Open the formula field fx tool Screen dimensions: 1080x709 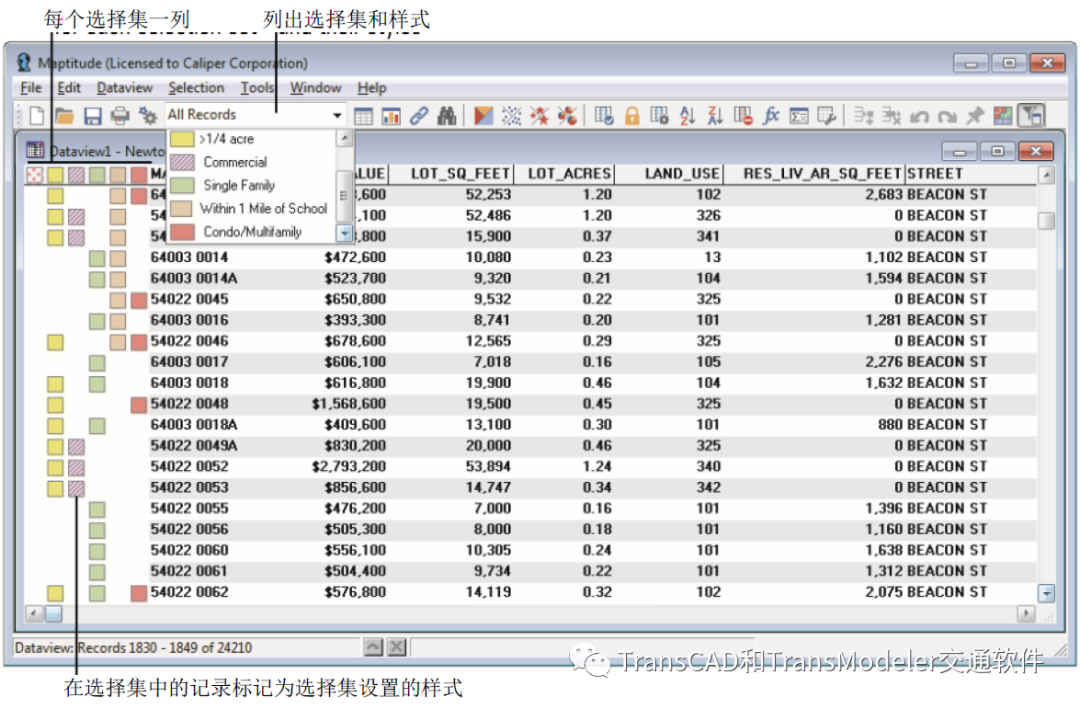771,114
